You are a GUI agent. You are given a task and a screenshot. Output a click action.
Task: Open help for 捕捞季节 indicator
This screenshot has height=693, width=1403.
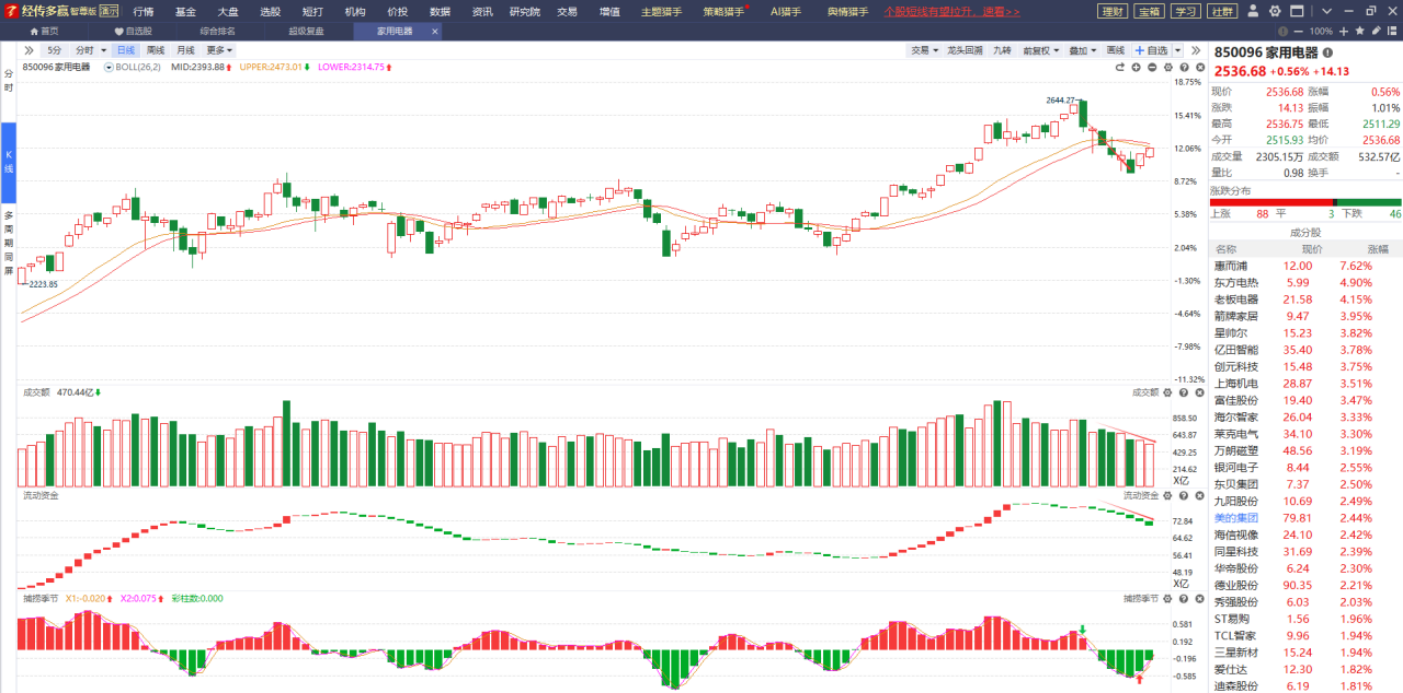tap(1183, 598)
